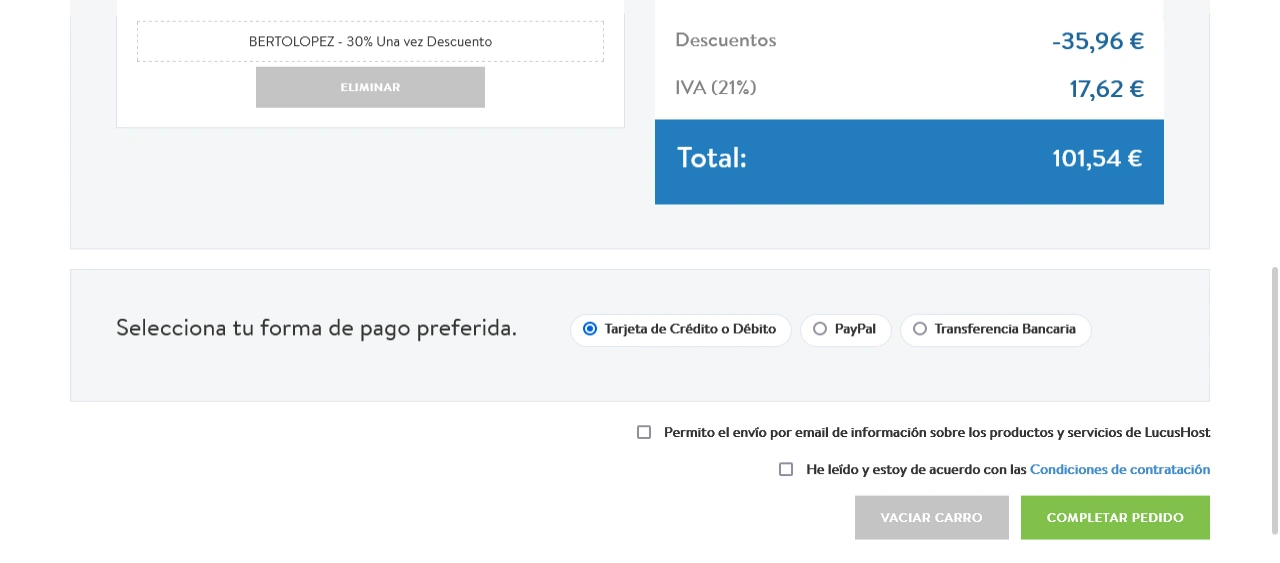Open the Condiciones de contratación link
This screenshot has width=1280, height=563.
click(1120, 469)
